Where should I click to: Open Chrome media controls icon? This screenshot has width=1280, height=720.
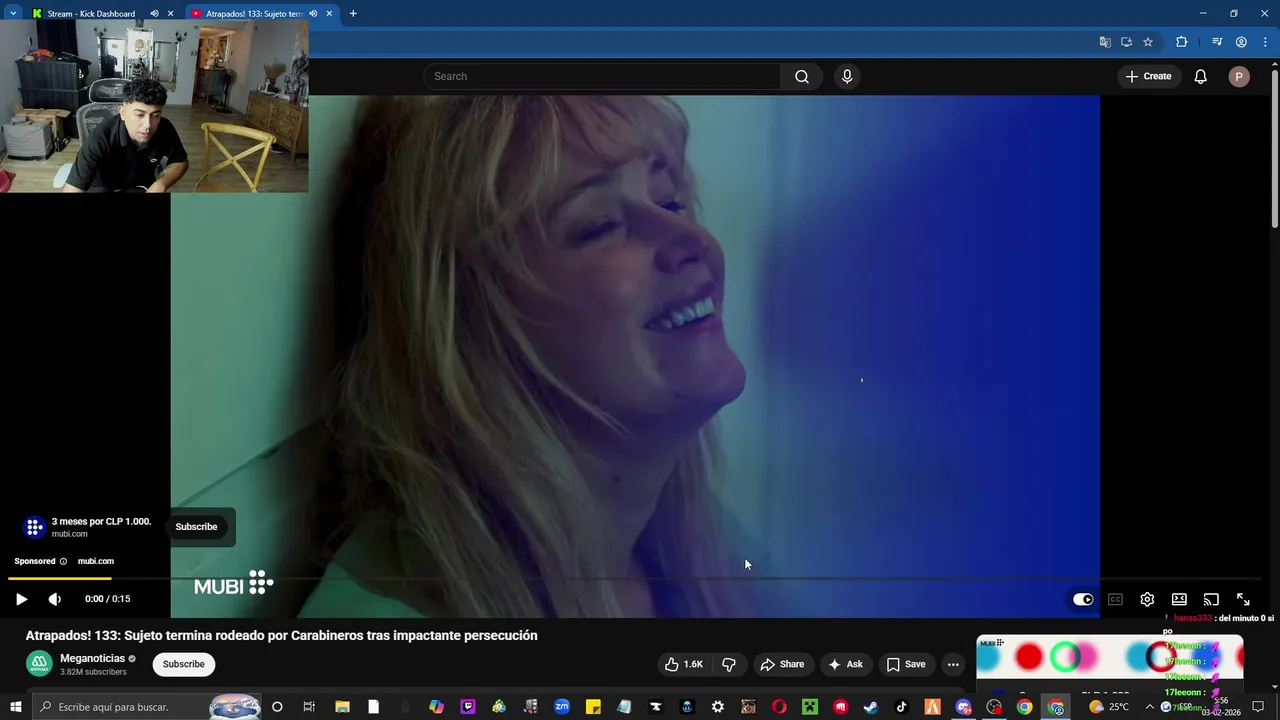pos(1217,42)
